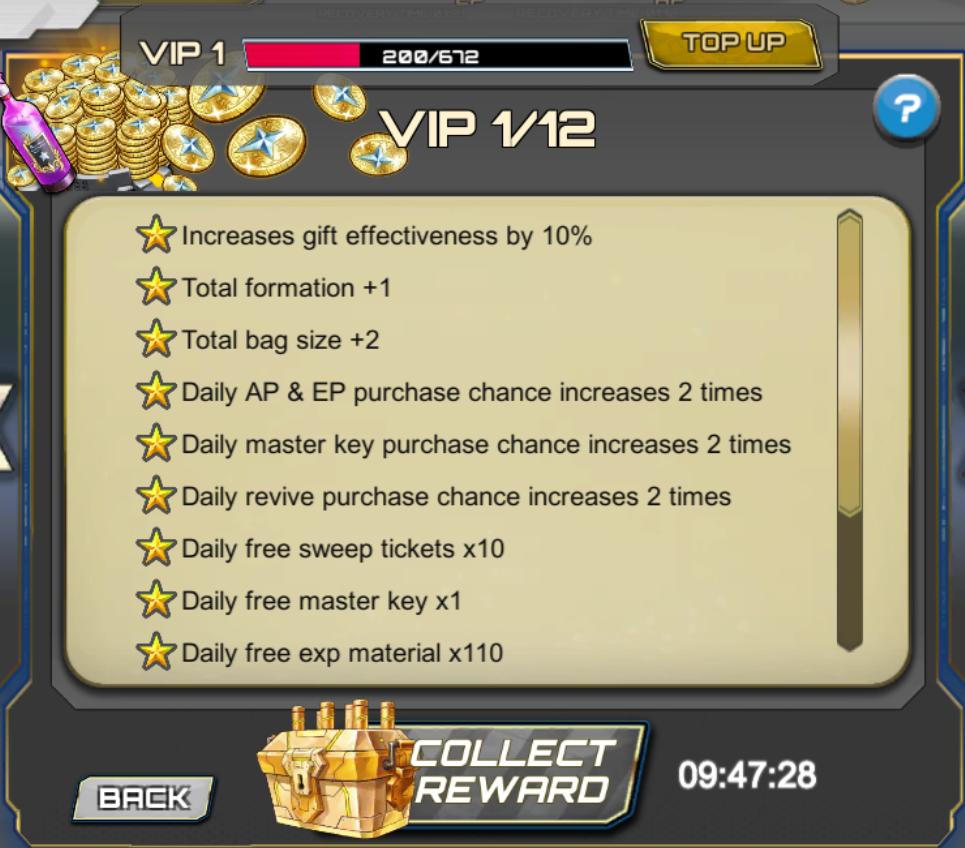This screenshot has height=848, width=965.
Task: Click the star beside Daily free sweep tickets
Action: [156, 548]
